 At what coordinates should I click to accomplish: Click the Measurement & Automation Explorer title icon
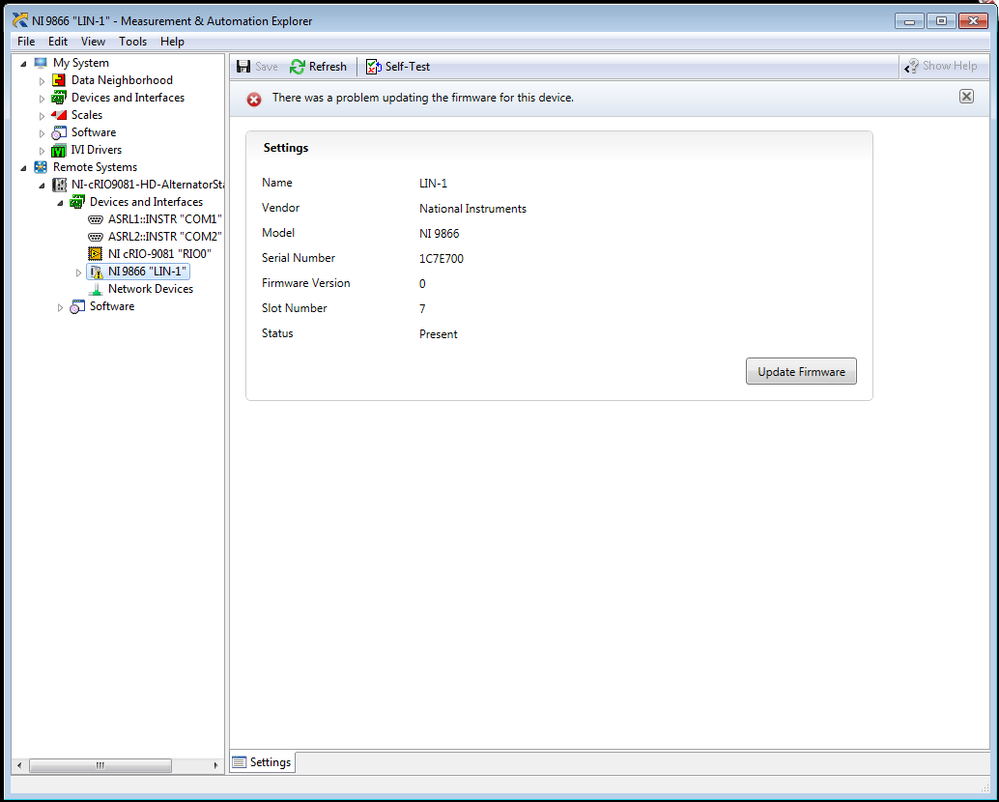[20, 20]
